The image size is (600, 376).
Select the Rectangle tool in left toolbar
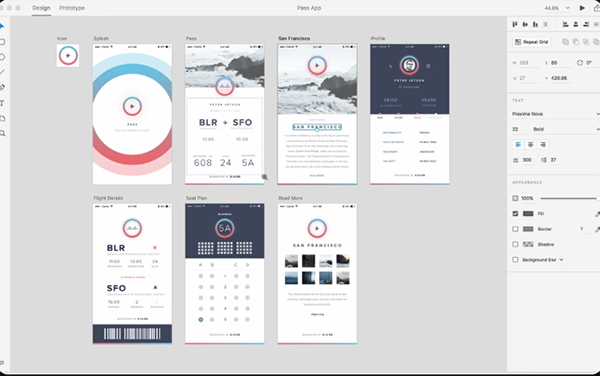[x=2, y=42]
